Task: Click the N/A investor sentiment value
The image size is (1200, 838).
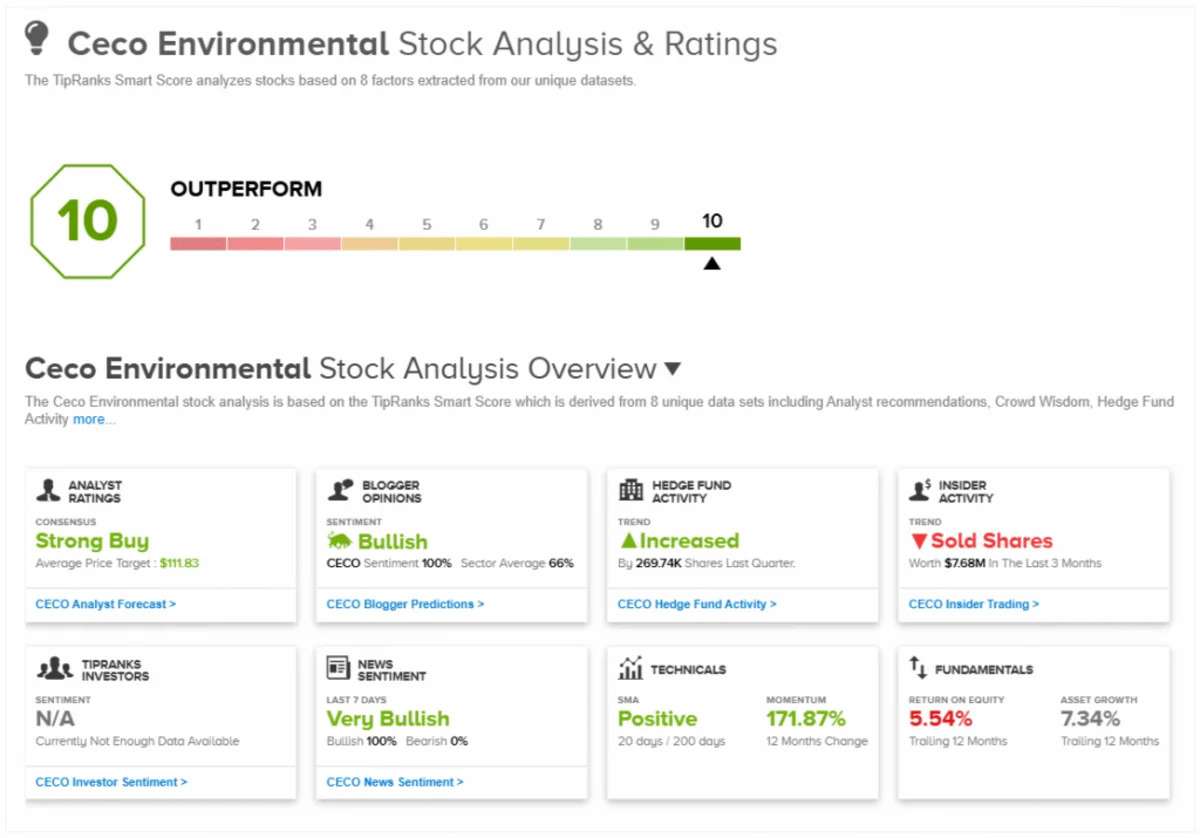Action: 55,719
